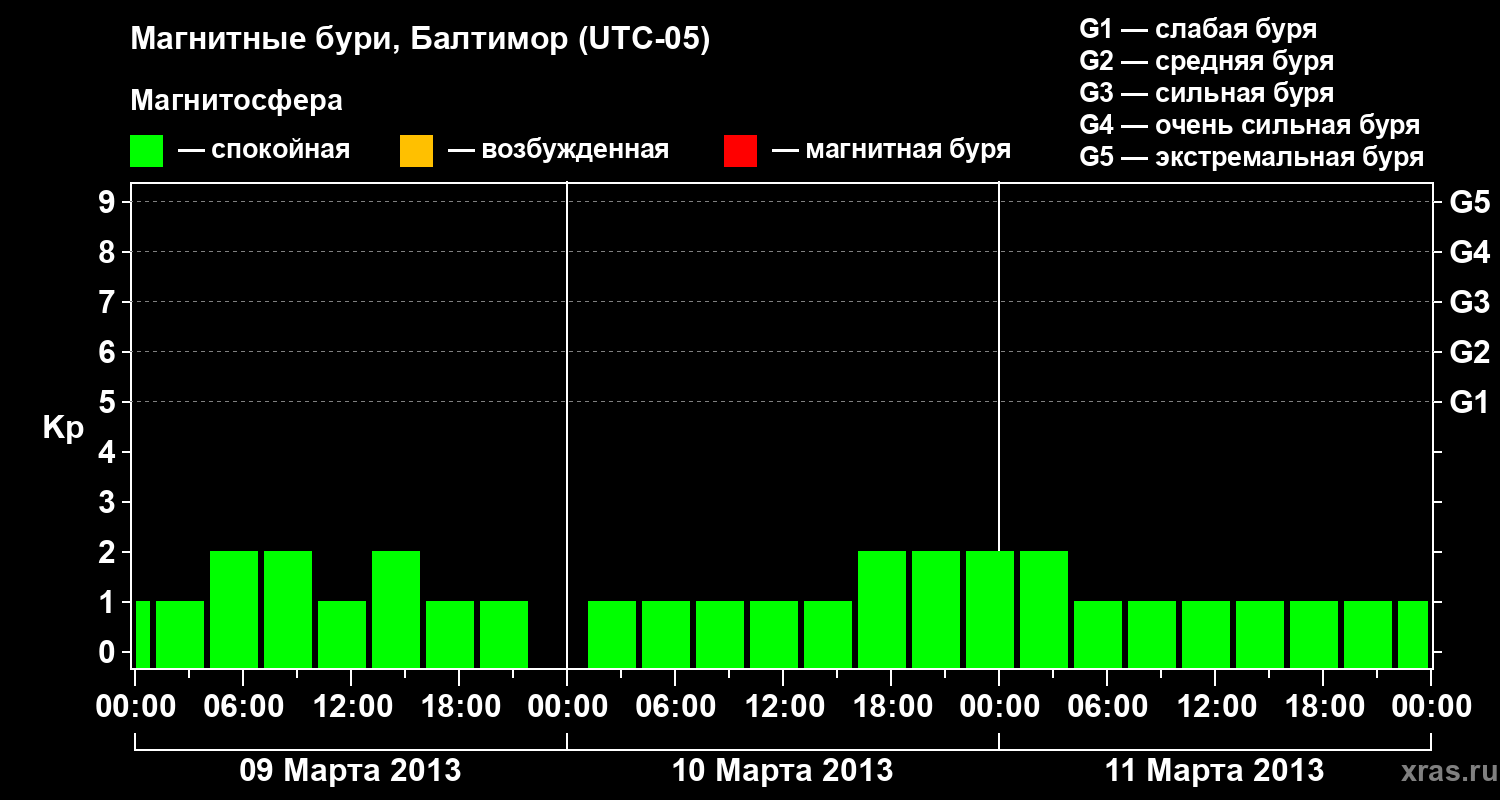
Task: Select the line 'G2 — средняя буря'
Action: click(x=1207, y=61)
